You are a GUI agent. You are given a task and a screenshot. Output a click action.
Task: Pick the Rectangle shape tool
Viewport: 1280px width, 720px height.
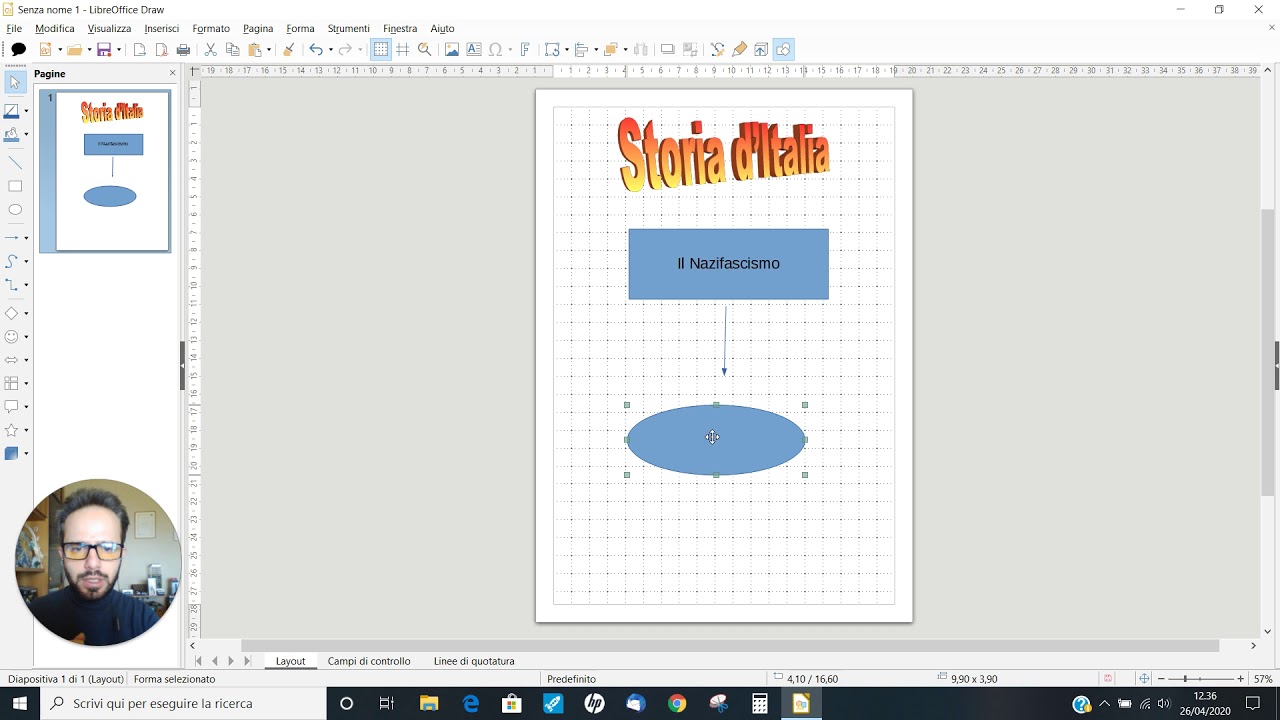click(x=15, y=186)
